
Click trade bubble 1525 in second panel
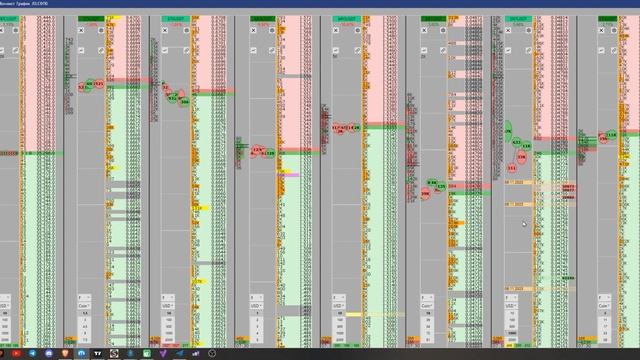click(98, 84)
